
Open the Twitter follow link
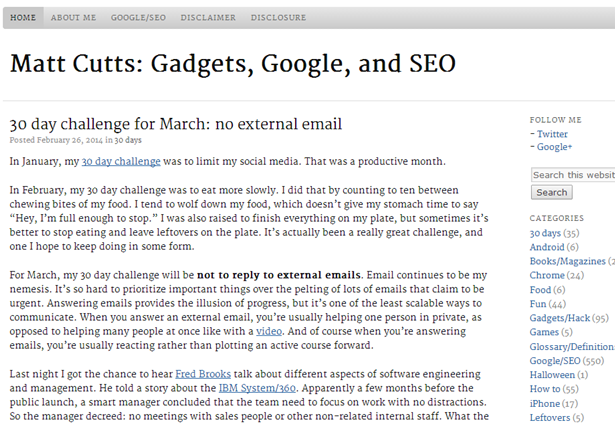[552, 134]
